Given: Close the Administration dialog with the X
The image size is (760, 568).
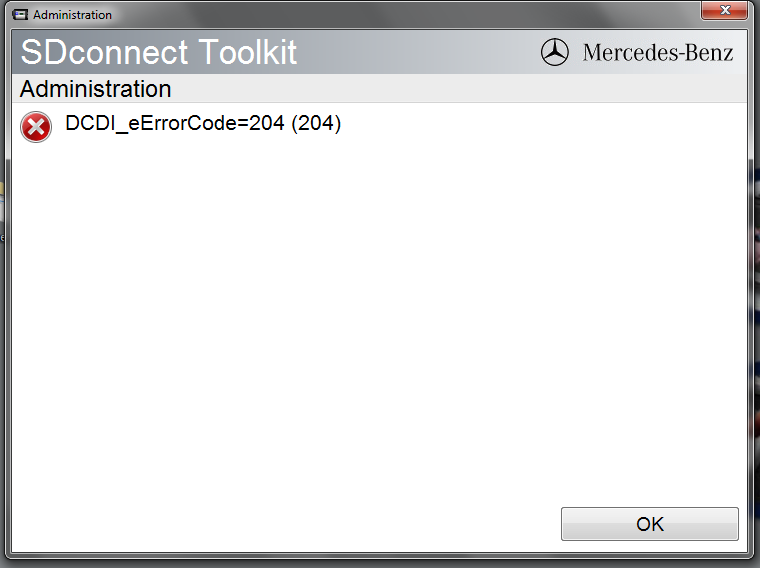Looking at the screenshot, I should tap(724, 10).
